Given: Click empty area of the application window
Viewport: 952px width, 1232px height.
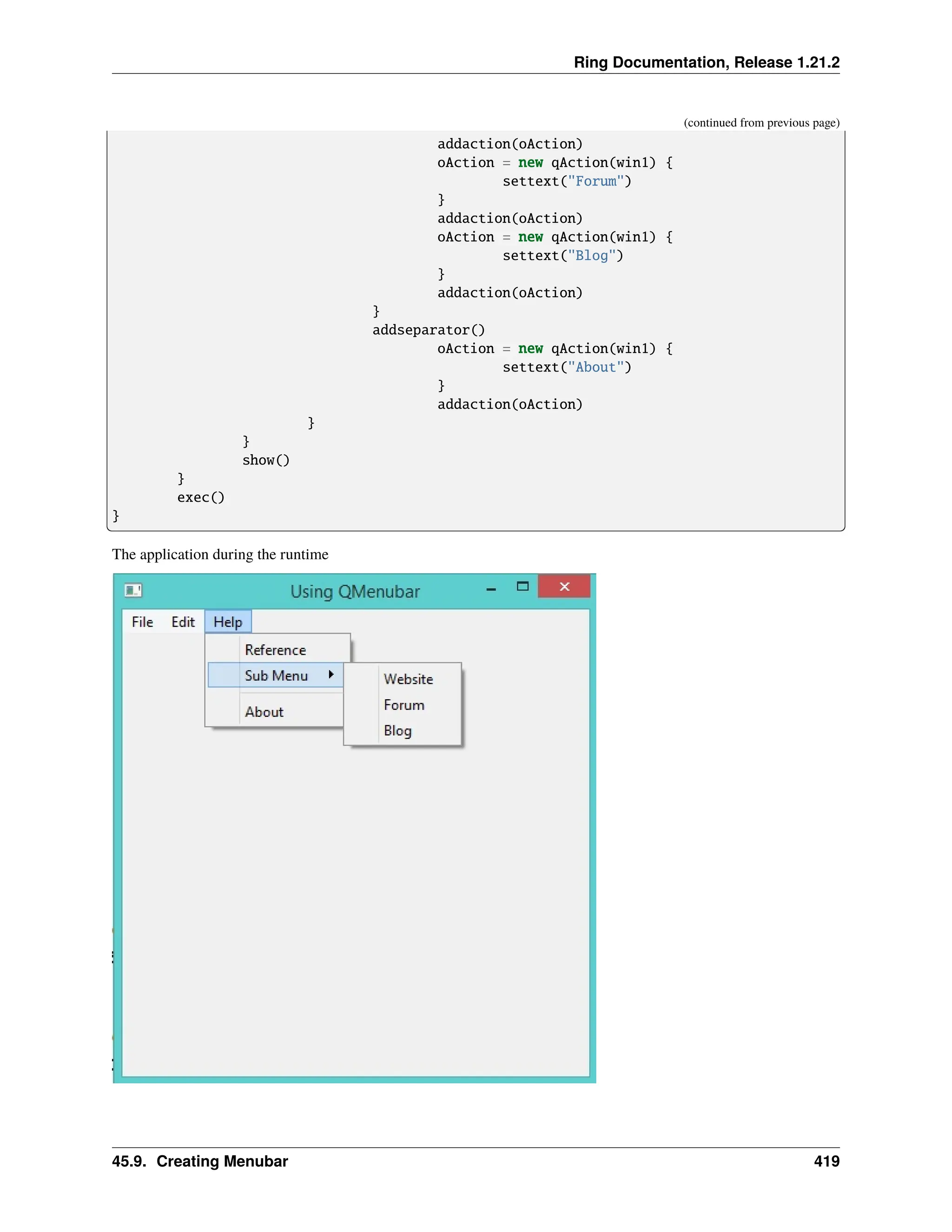Looking at the screenshot, I should pos(355,902).
